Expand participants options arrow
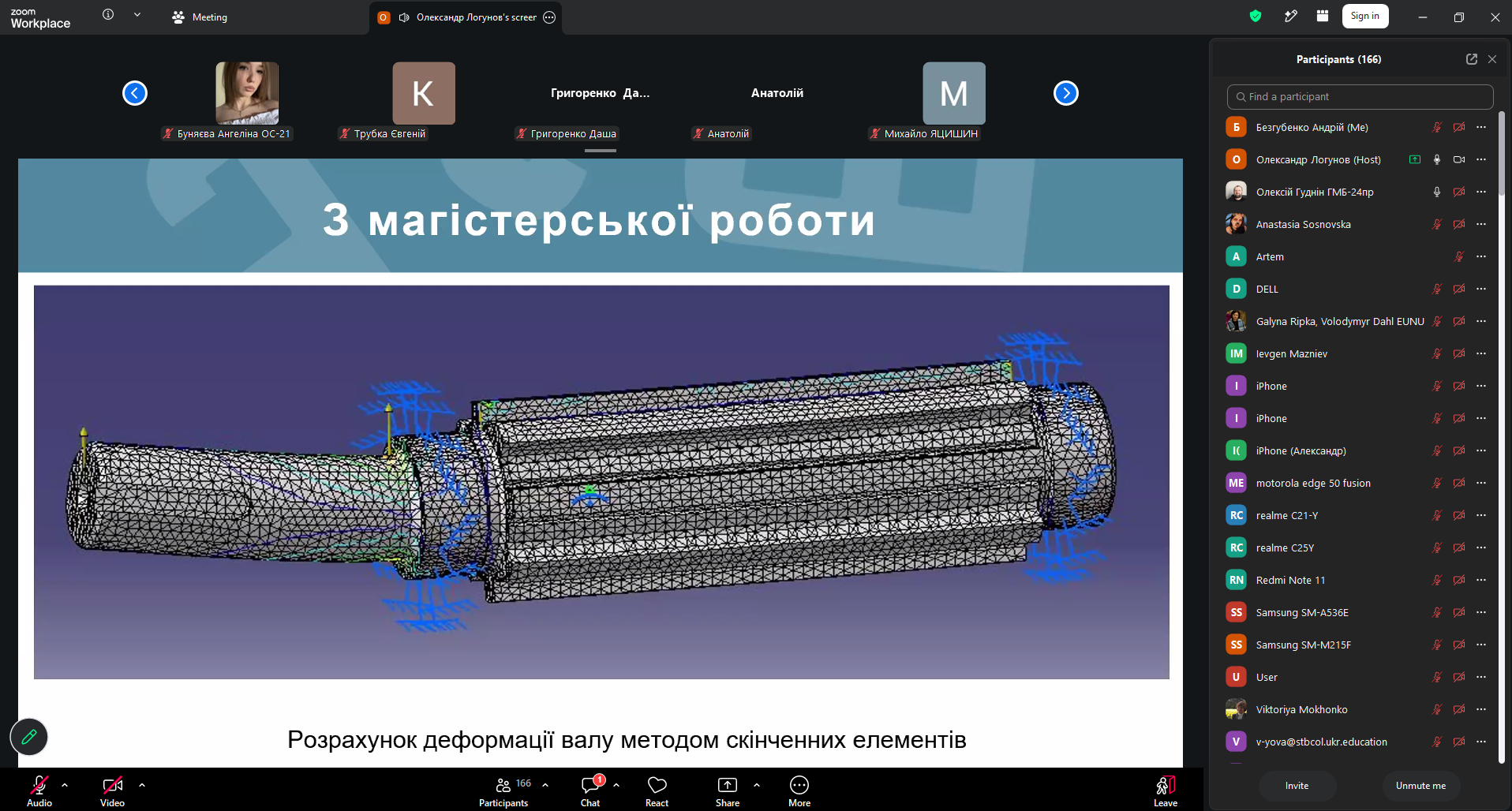 [545, 785]
